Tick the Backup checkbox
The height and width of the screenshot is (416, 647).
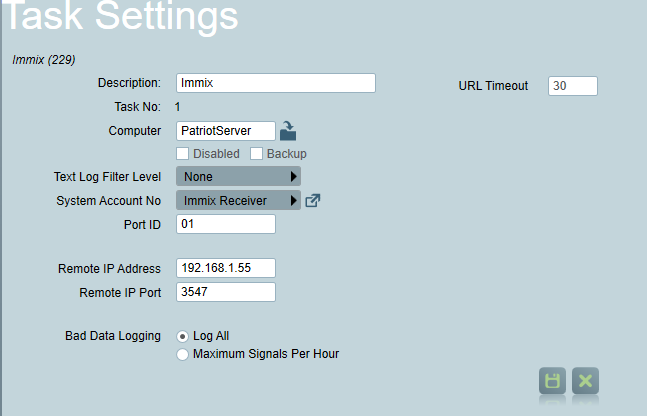click(256, 154)
